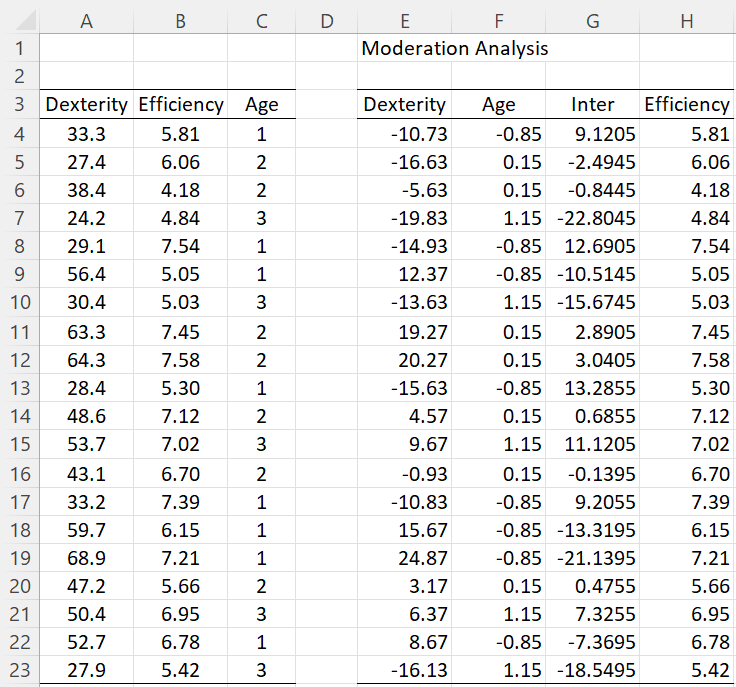736x687 pixels.
Task: Click cell with value -22.8045
Action: point(592,218)
